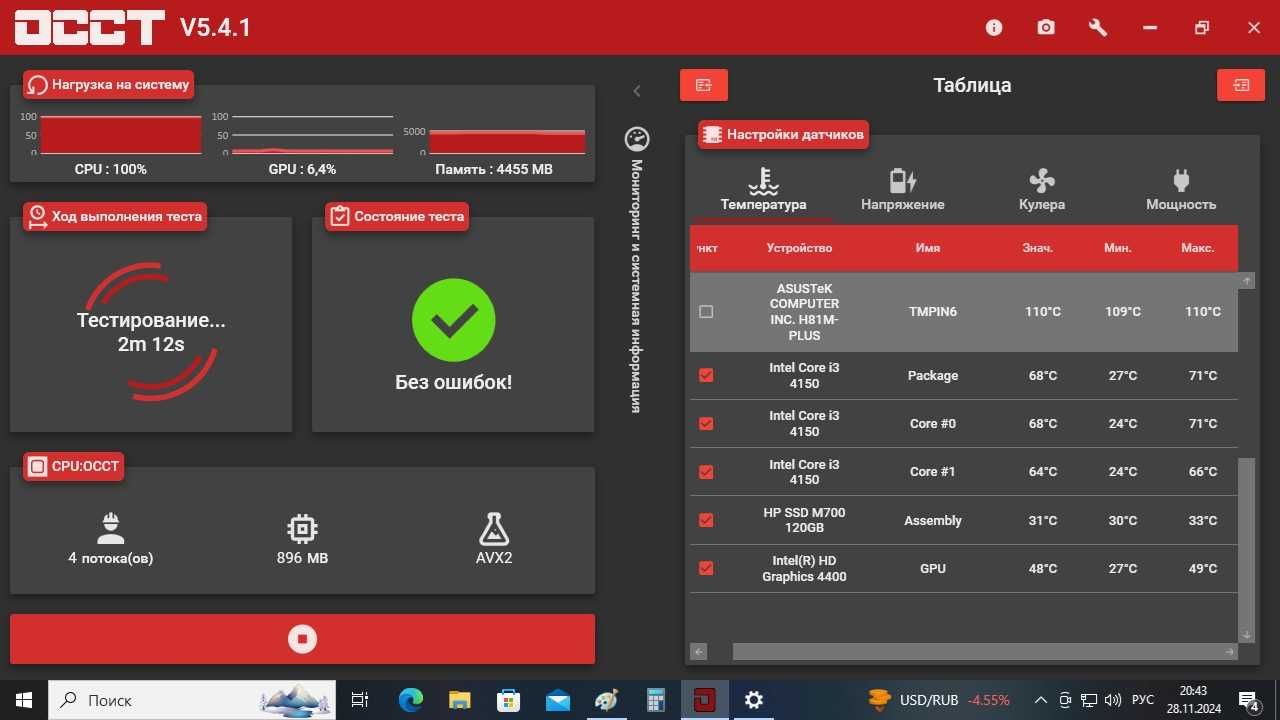Click the Знач. column header

pos(1038,248)
